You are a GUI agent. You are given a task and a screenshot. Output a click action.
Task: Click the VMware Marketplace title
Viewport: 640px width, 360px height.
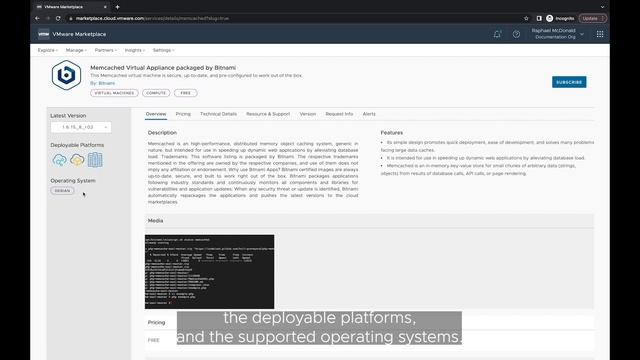click(79, 34)
